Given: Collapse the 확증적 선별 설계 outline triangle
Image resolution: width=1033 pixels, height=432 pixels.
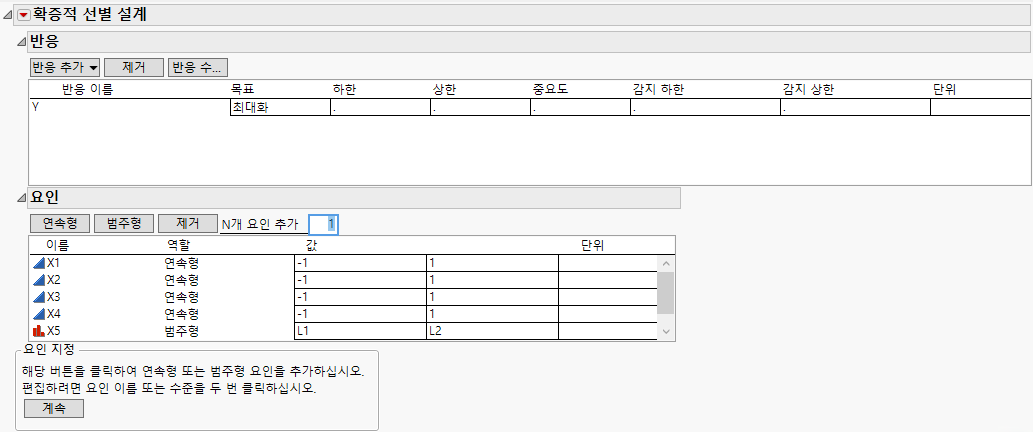Looking at the screenshot, I should pos(9,16).
